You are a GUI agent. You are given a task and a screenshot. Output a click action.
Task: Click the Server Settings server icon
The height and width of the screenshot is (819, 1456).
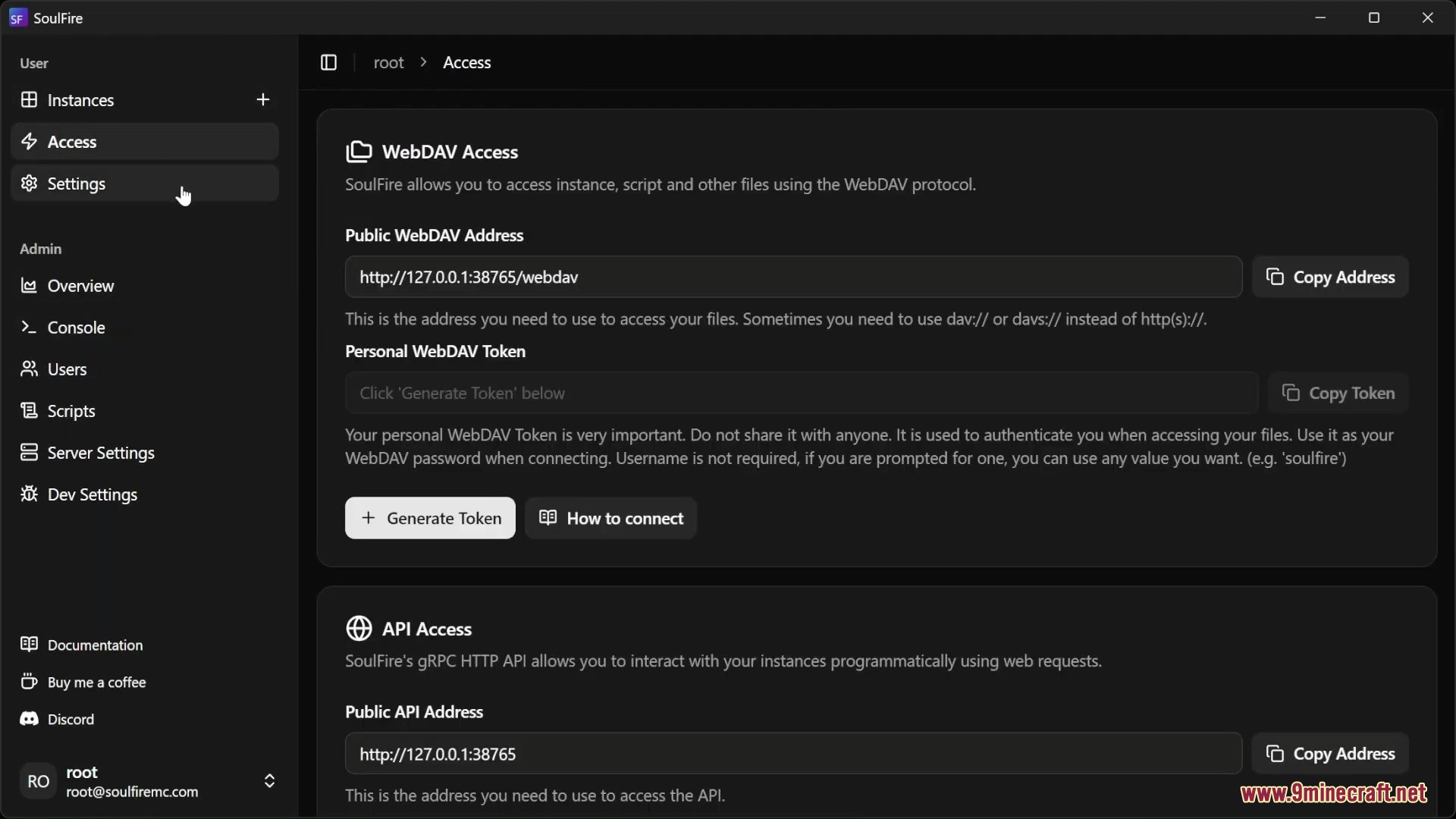click(29, 452)
